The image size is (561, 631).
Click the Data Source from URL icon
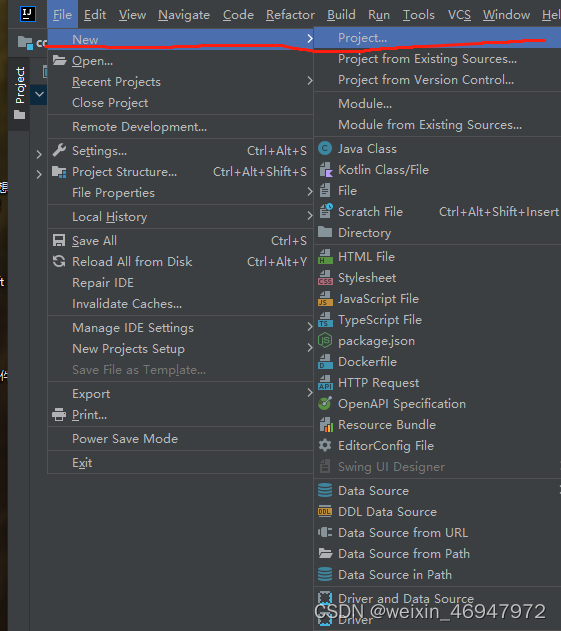coord(325,532)
